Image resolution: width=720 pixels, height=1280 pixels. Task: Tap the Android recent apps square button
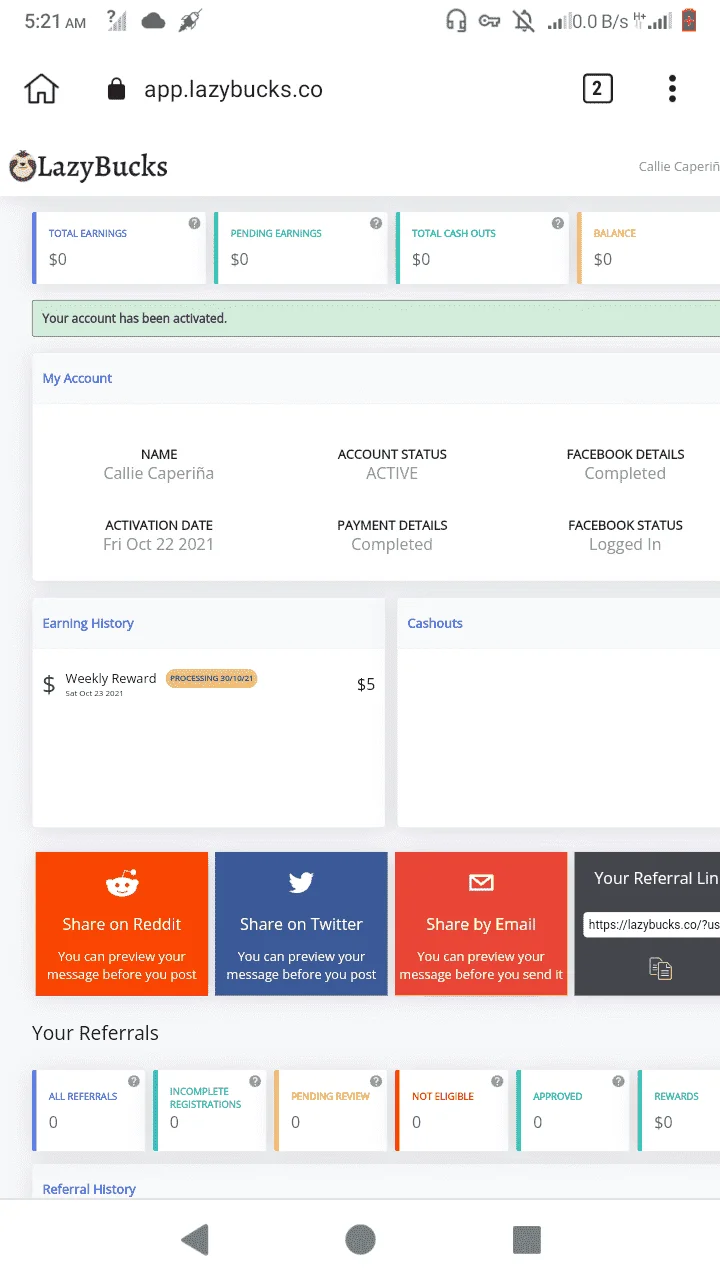point(526,1240)
